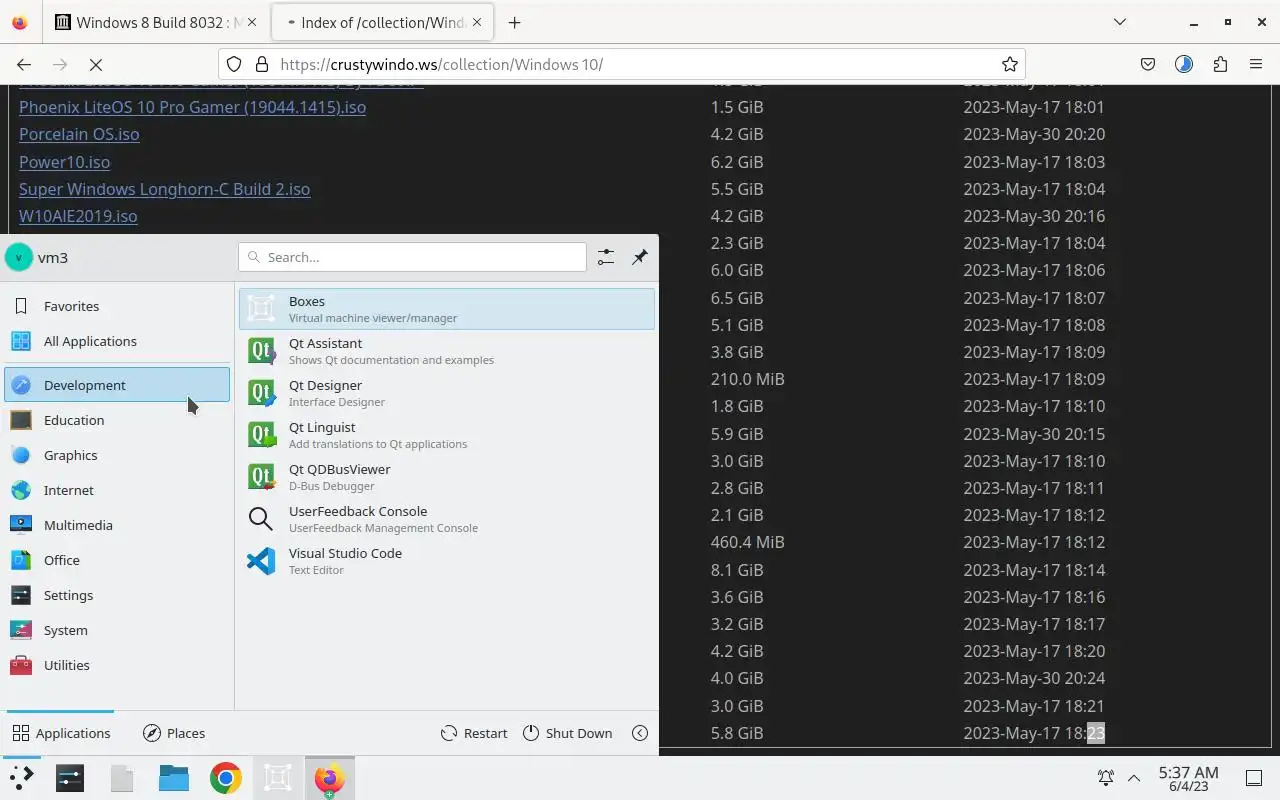This screenshot has width=1280, height=800.
Task: Open the System category
Action: click(117, 630)
